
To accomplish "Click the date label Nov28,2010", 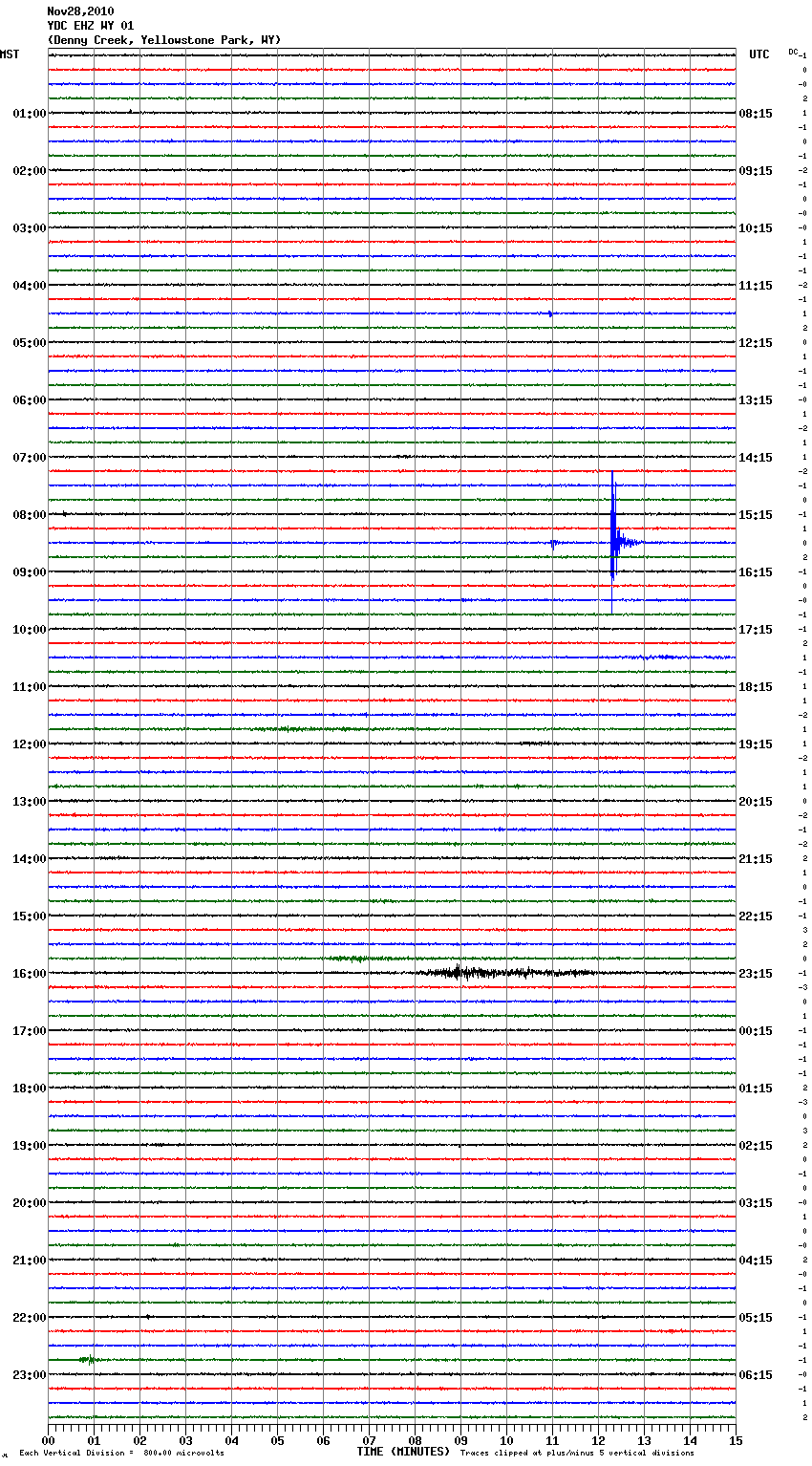I will tap(80, 11).
